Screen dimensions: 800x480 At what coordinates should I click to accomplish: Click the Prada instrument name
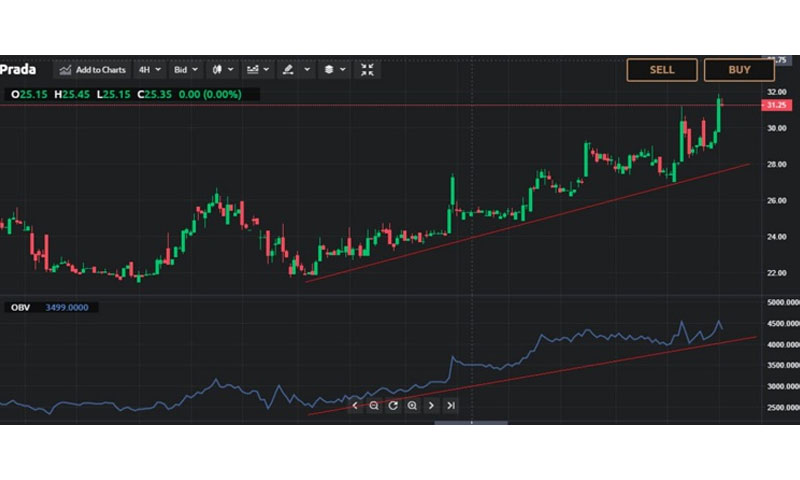[x=18, y=70]
